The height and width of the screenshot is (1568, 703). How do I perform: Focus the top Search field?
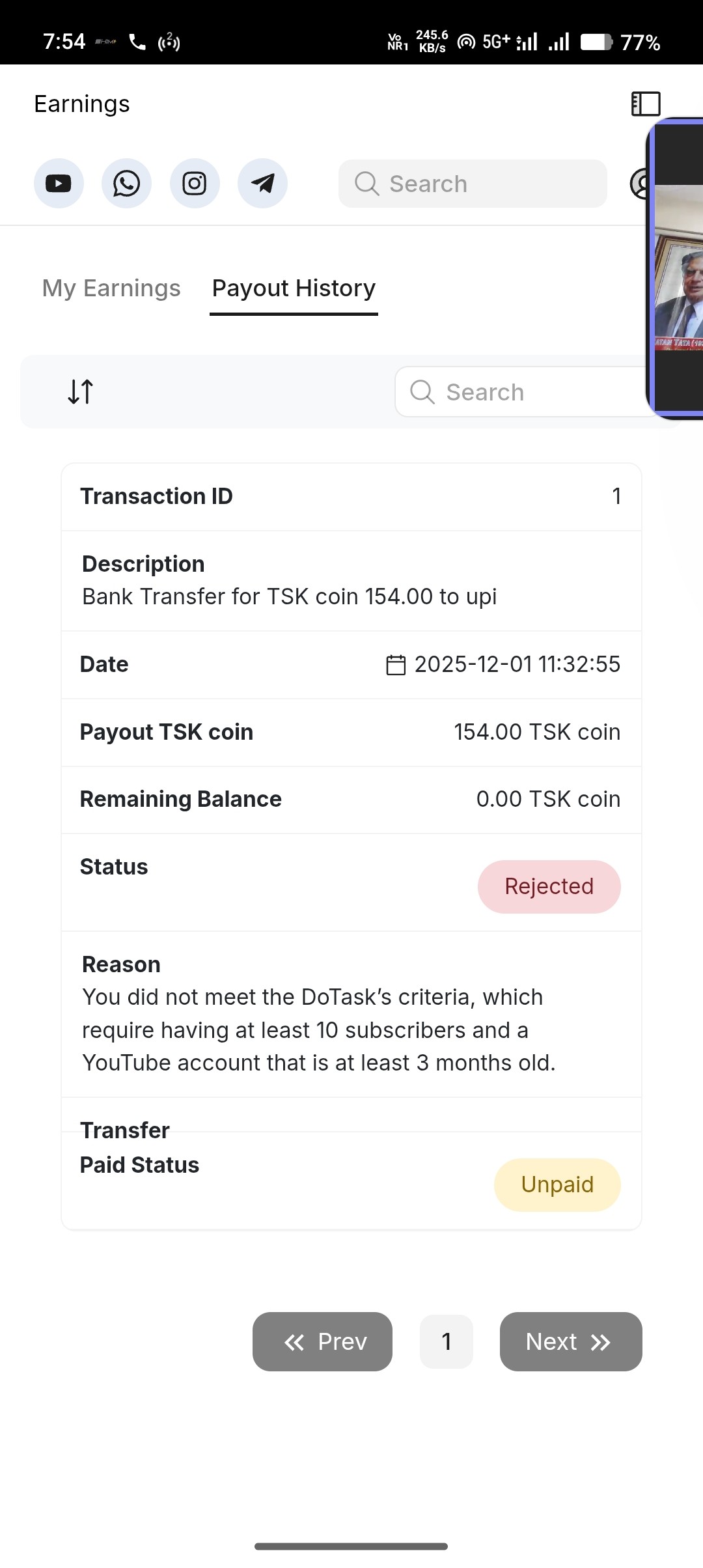[x=473, y=184]
